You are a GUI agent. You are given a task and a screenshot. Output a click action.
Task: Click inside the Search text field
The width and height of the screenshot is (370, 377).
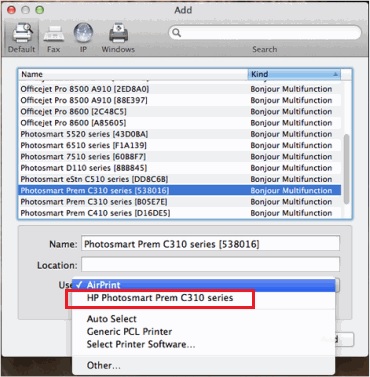270,33
